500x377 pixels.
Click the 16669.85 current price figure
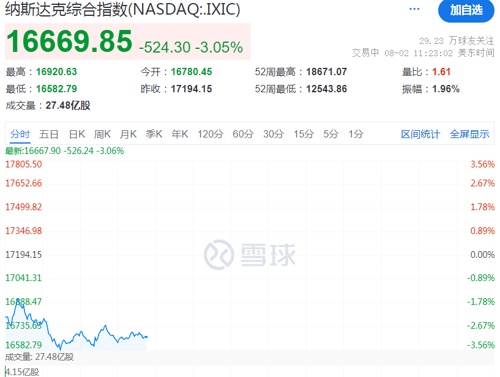tap(69, 41)
